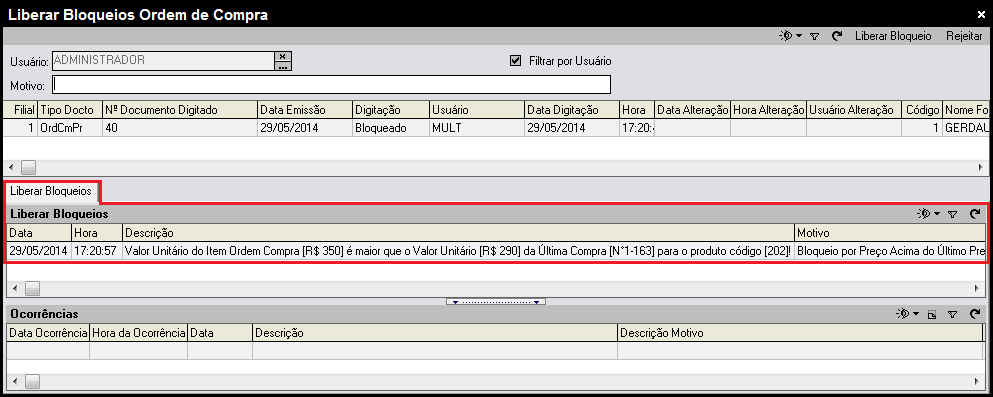The image size is (993, 397).
Task: Click the Digitação column header
Action: [391, 110]
